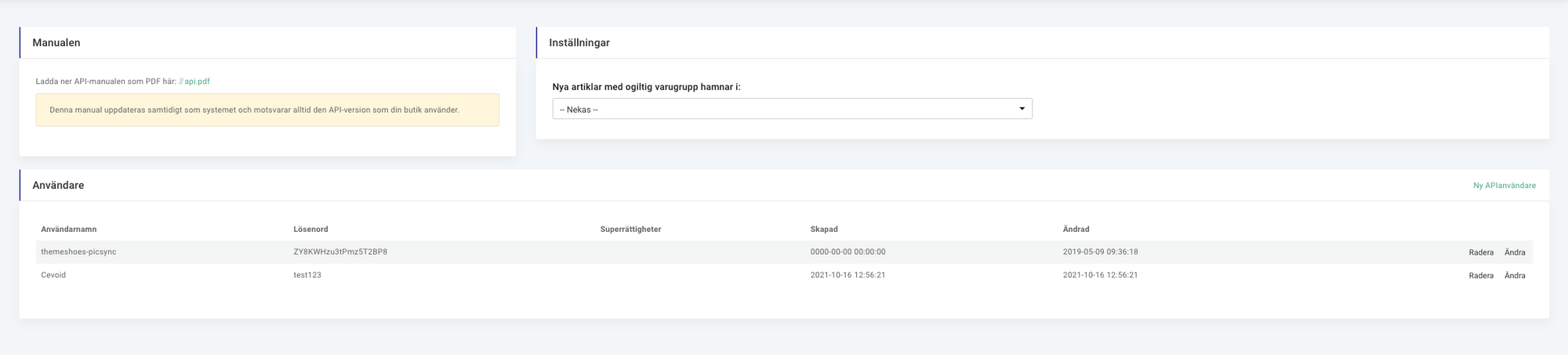Open the api.pdf manual link
1568x355 pixels.
[197, 82]
